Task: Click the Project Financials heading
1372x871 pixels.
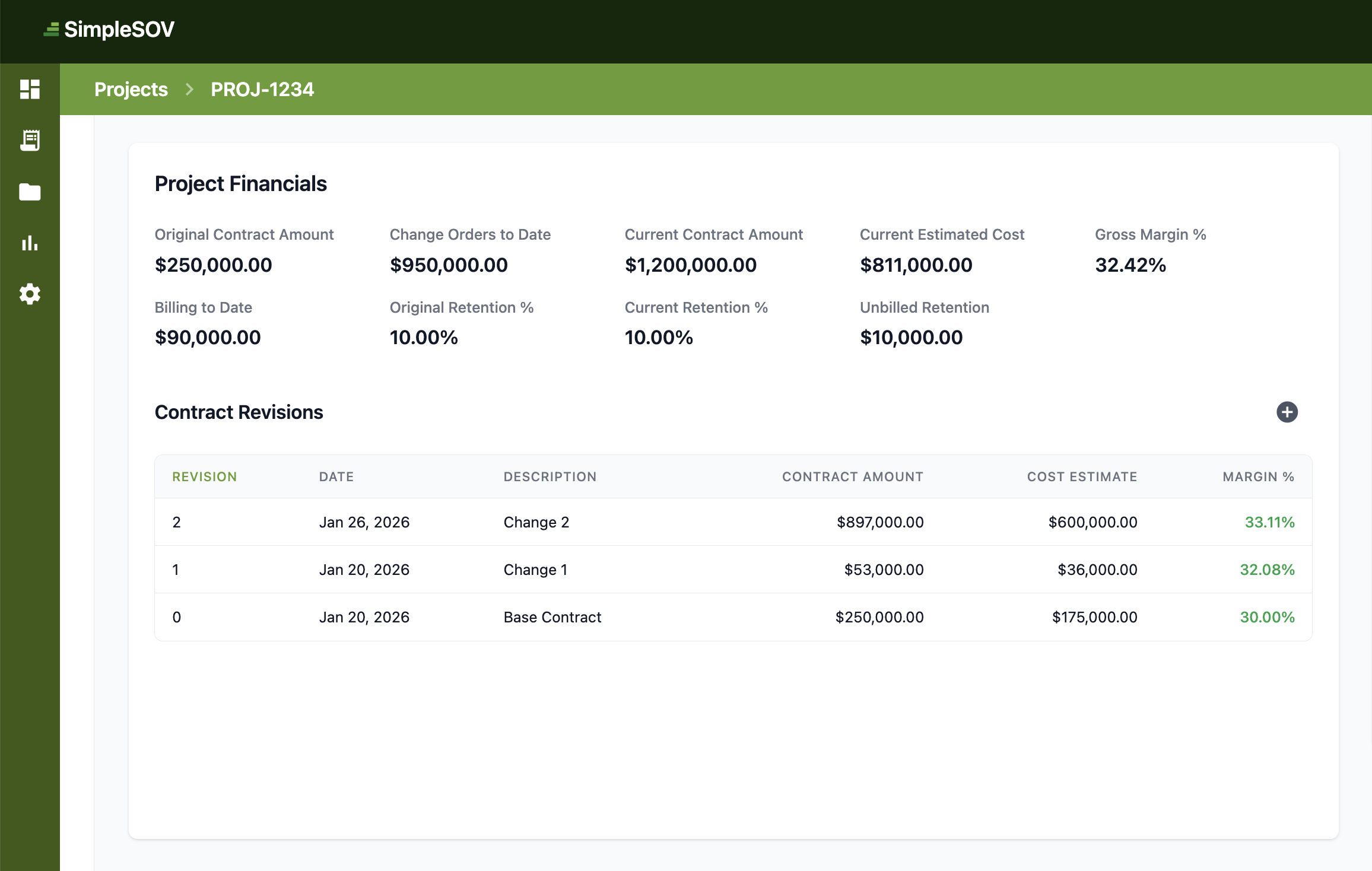Action: pos(240,183)
